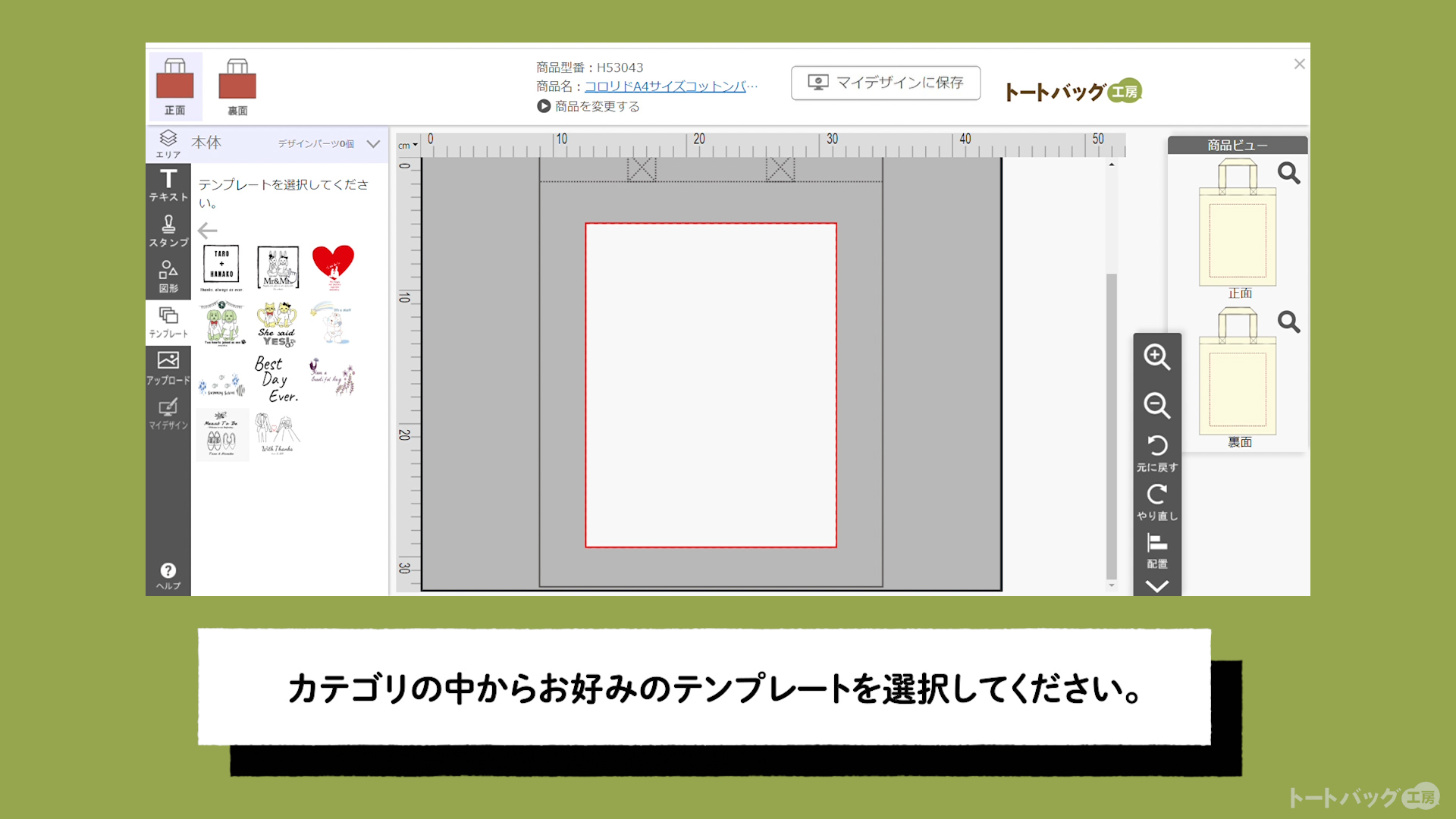
Task: Open the アップロード upload tool
Action: 168,368
